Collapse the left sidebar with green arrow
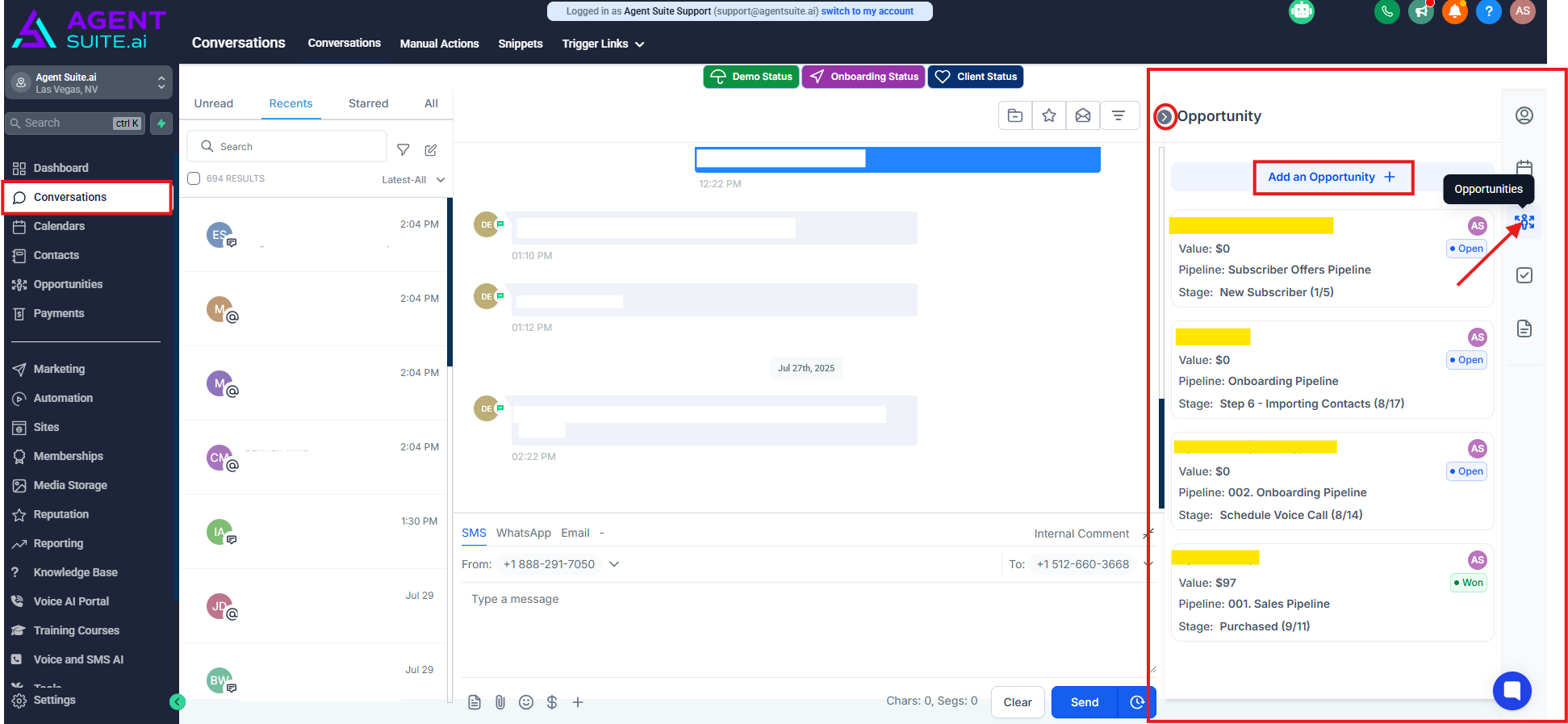The height and width of the screenshot is (724, 1568). [x=178, y=702]
